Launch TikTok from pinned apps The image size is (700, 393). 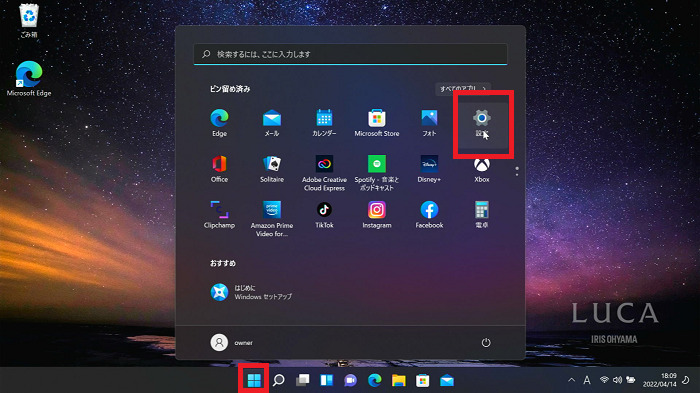click(324, 215)
